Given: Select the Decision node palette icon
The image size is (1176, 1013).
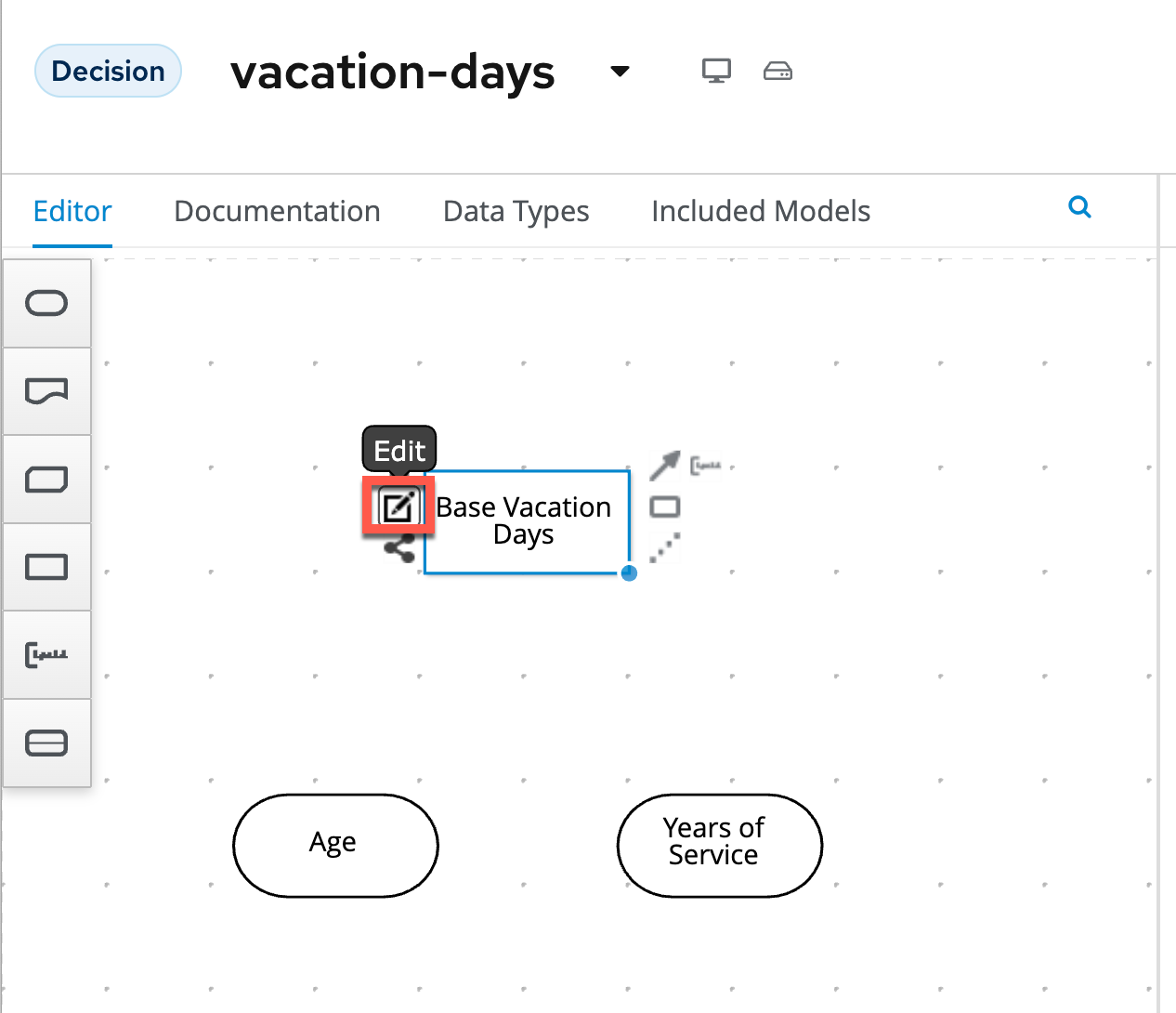Looking at the screenshot, I should 46,567.
